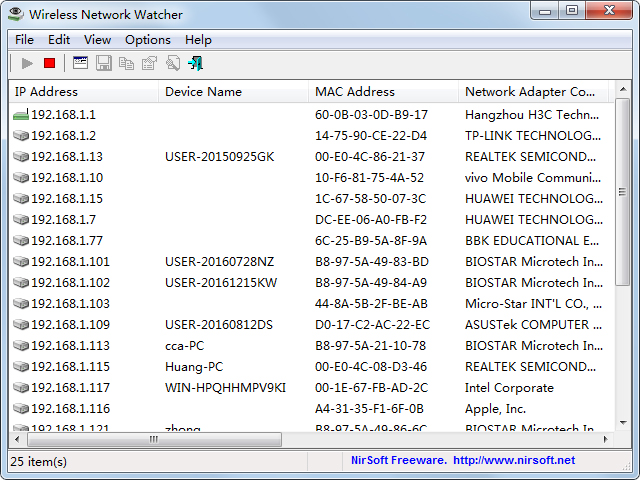The height and width of the screenshot is (480, 640).
Task: Click MAC address 60-0B-03-0D-B9-17
Action: tap(371, 115)
